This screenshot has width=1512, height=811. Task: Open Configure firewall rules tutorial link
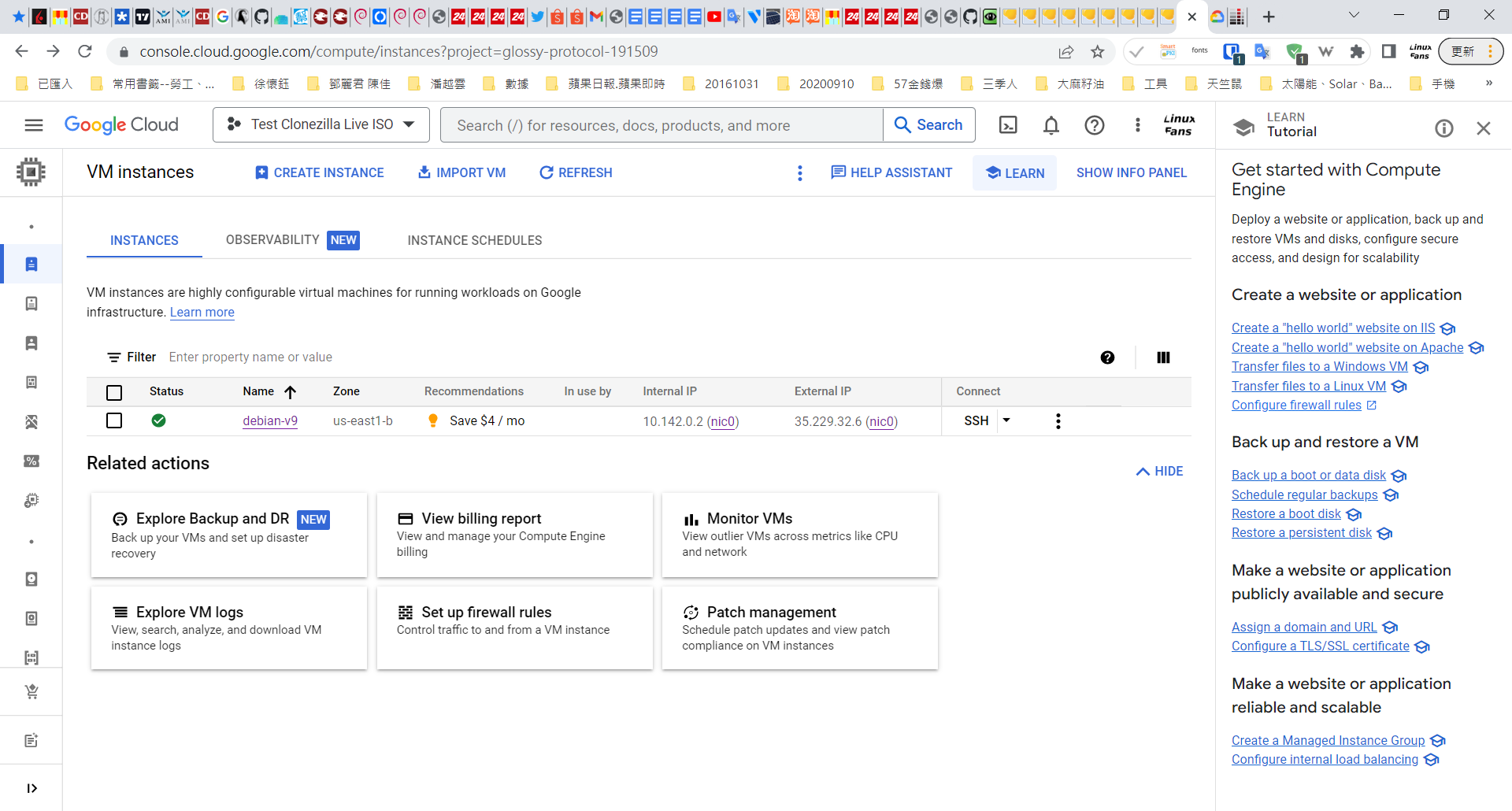[1296, 405]
